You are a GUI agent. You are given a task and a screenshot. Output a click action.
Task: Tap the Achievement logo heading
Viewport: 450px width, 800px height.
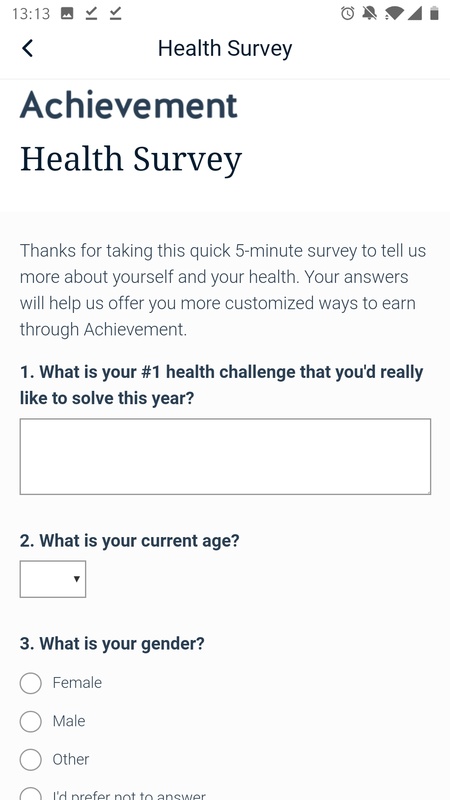(x=129, y=106)
